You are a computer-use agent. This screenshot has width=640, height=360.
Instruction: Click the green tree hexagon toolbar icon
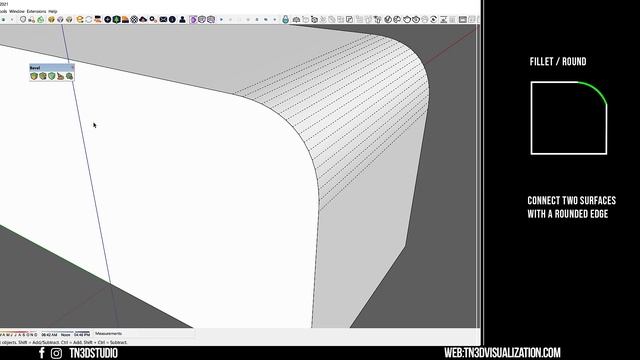(x=116, y=19)
